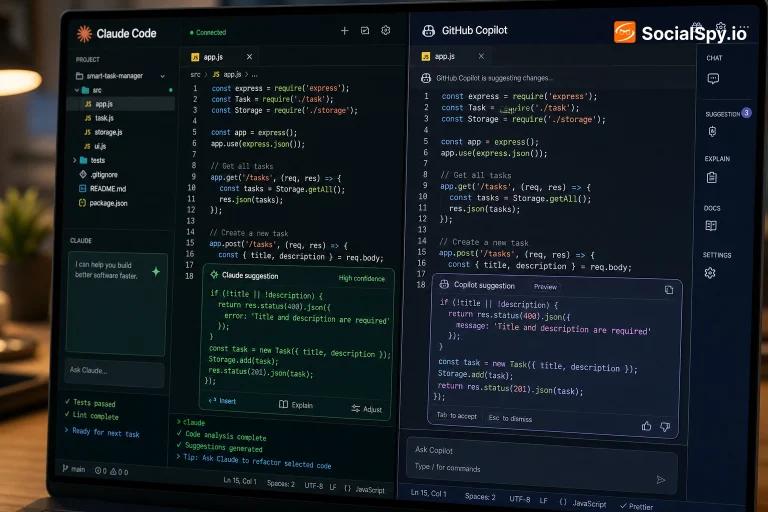Click the SocialSpy.io logo
Image resolution: width=768 pixels, height=512 pixels.
(680, 32)
